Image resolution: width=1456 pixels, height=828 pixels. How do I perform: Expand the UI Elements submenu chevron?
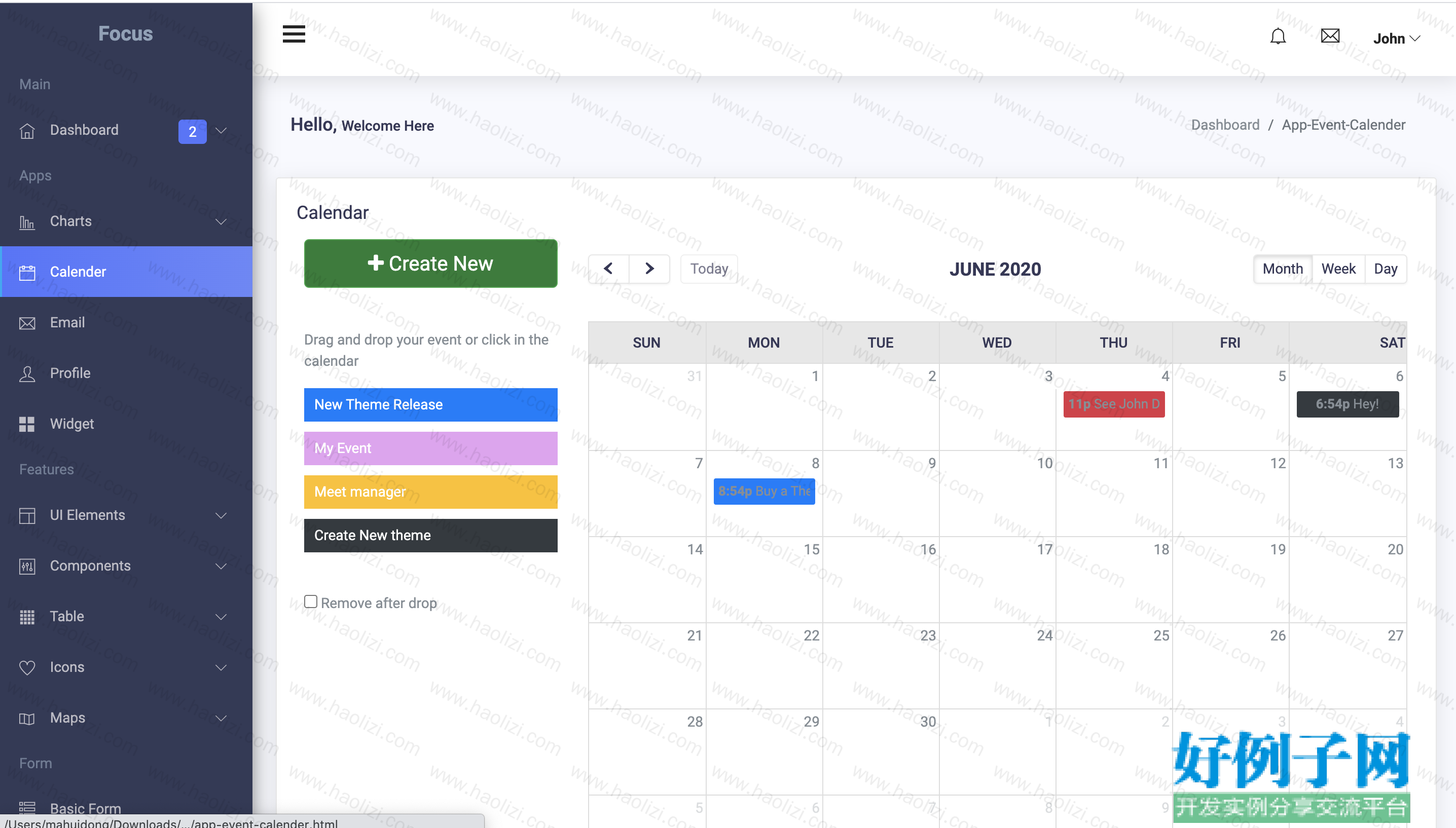click(221, 515)
